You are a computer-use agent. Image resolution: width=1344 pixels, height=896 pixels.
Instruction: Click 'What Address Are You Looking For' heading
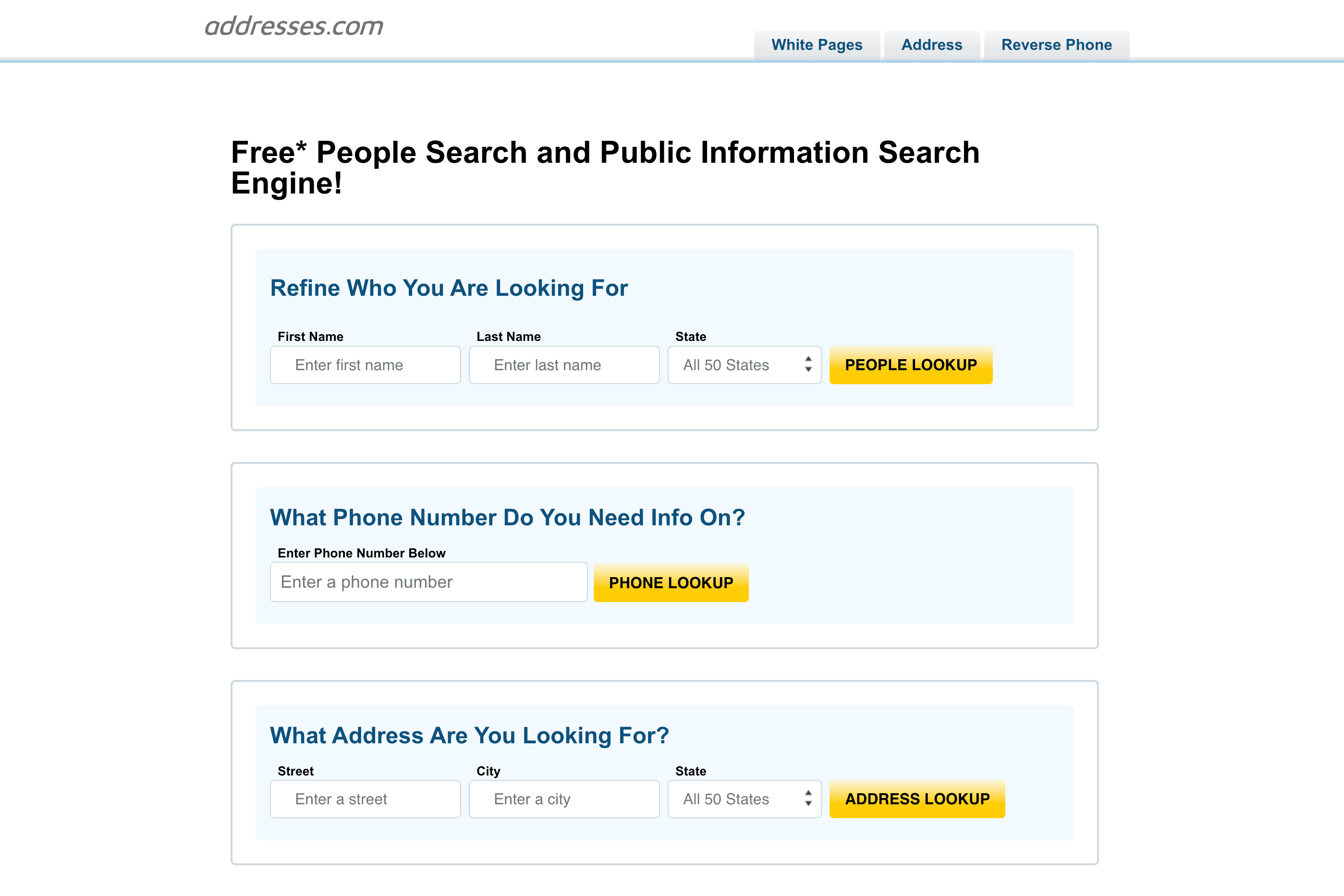[x=469, y=735]
